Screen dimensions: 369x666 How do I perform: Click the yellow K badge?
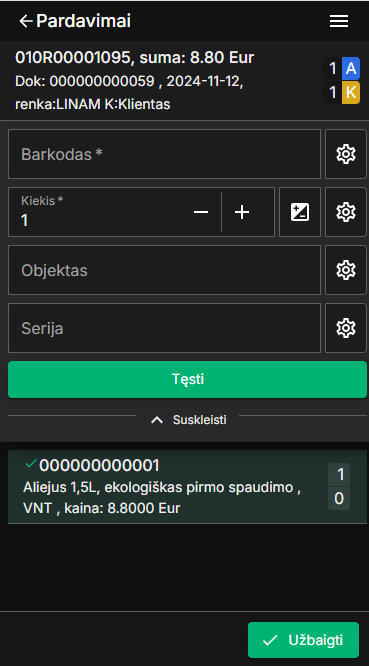351,93
